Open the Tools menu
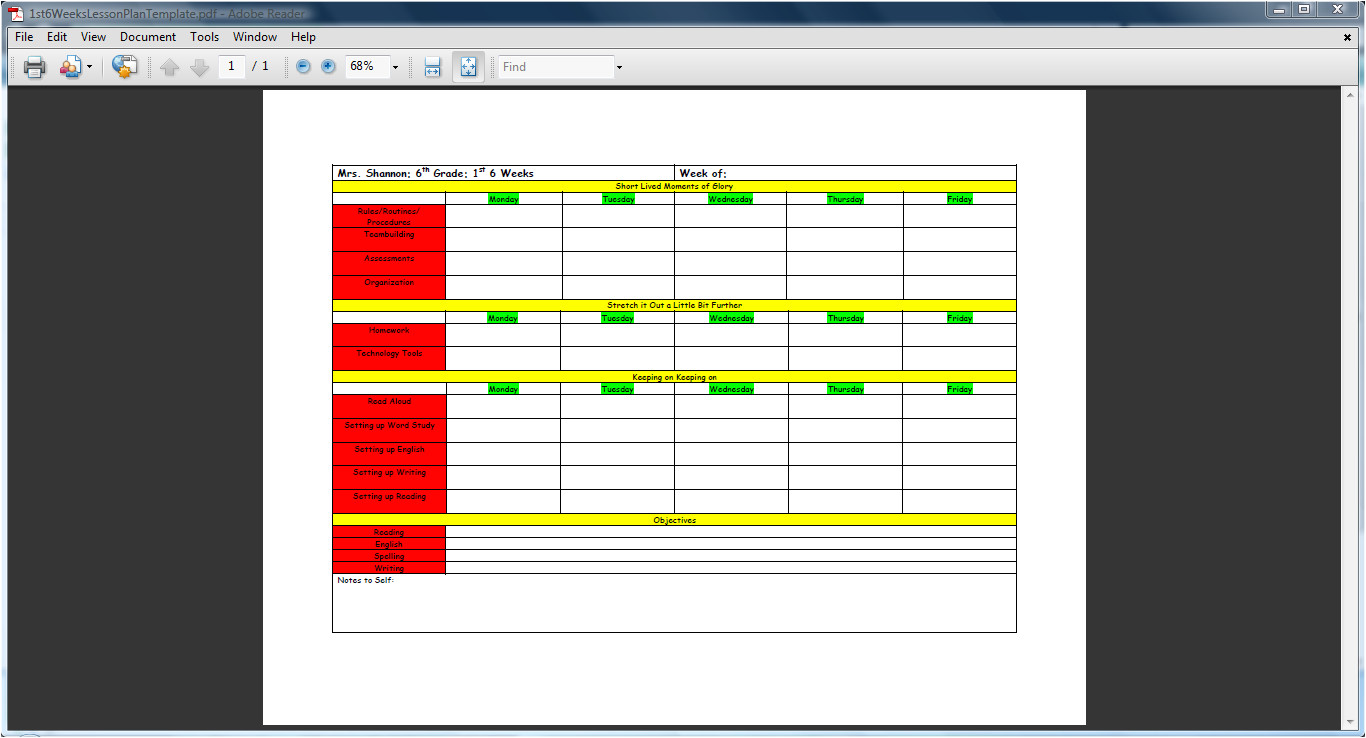Viewport: 1366px width, 738px height. [x=204, y=37]
